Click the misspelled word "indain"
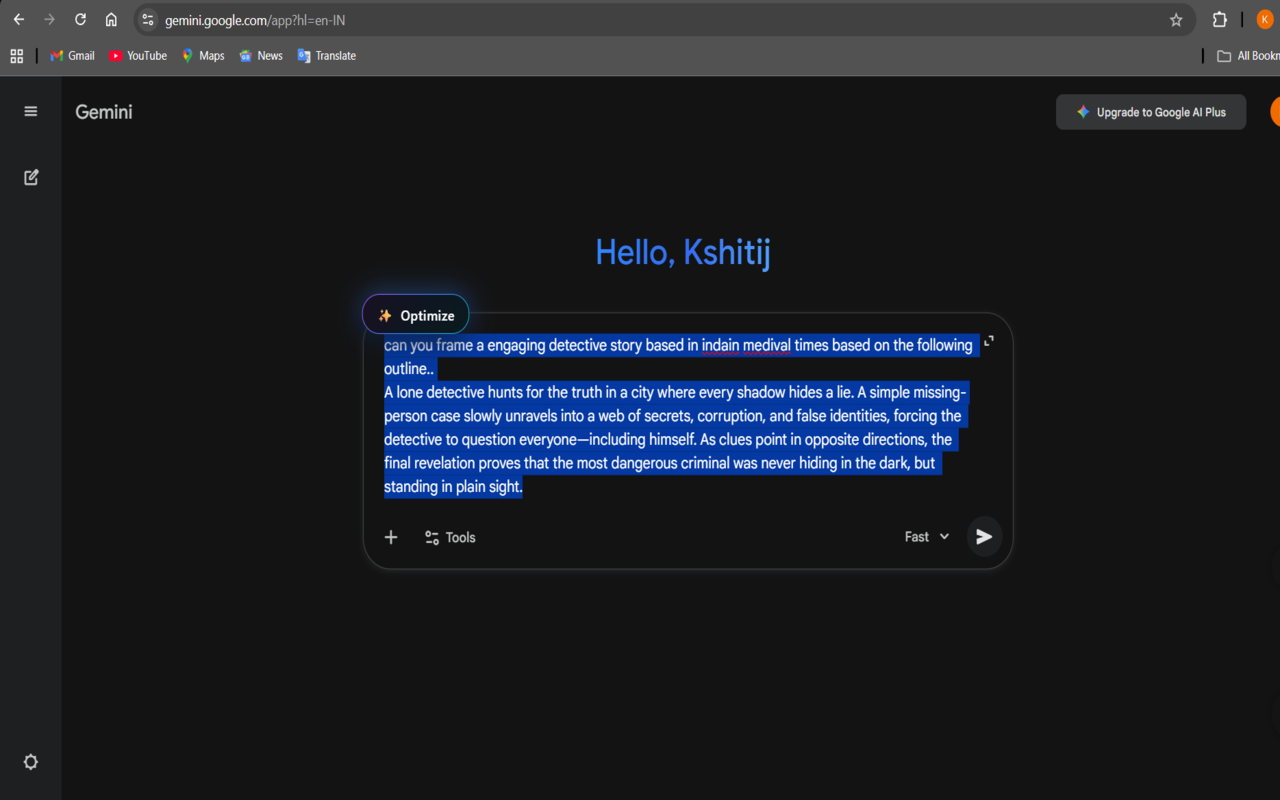 [x=720, y=345]
